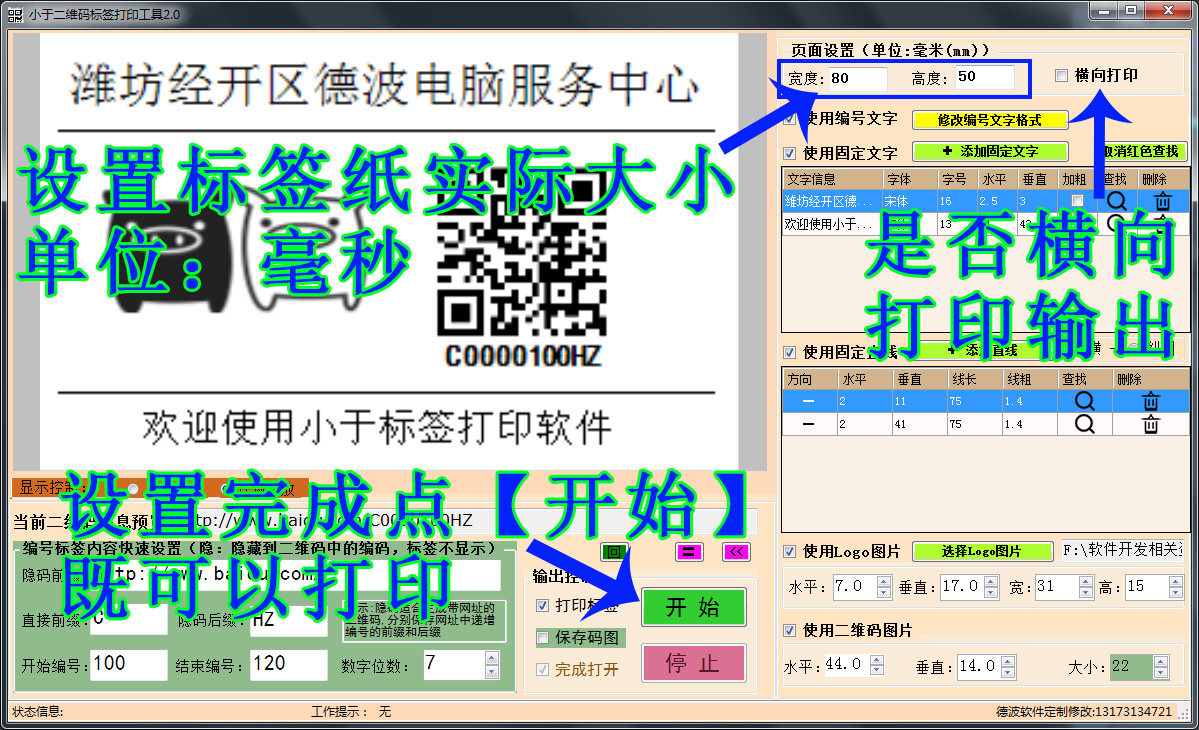Increase QR code size 22 up arrow
Image resolution: width=1199 pixels, height=730 pixels.
tap(1162, 661)
